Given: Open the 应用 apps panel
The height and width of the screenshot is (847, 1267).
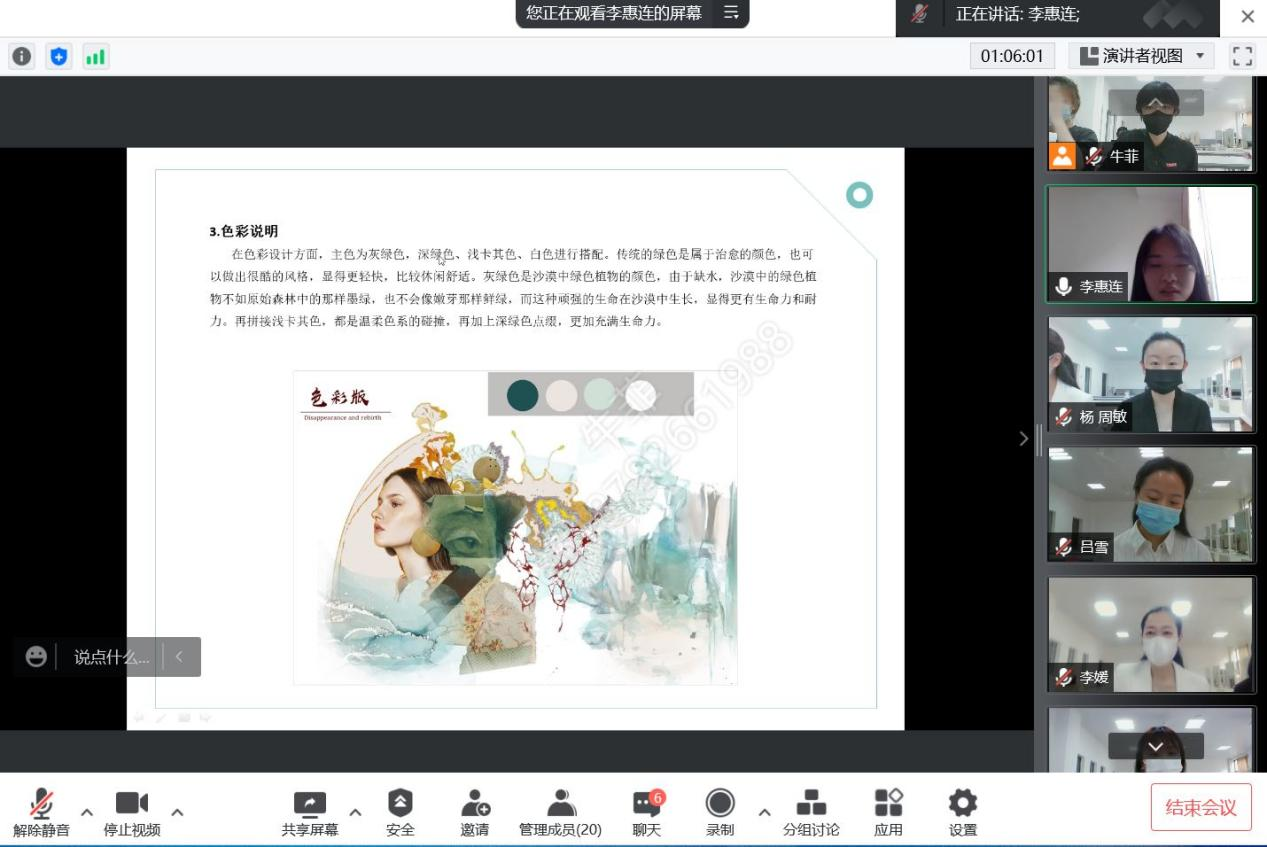Looking at the screenshot, I should tap(888, 812).
